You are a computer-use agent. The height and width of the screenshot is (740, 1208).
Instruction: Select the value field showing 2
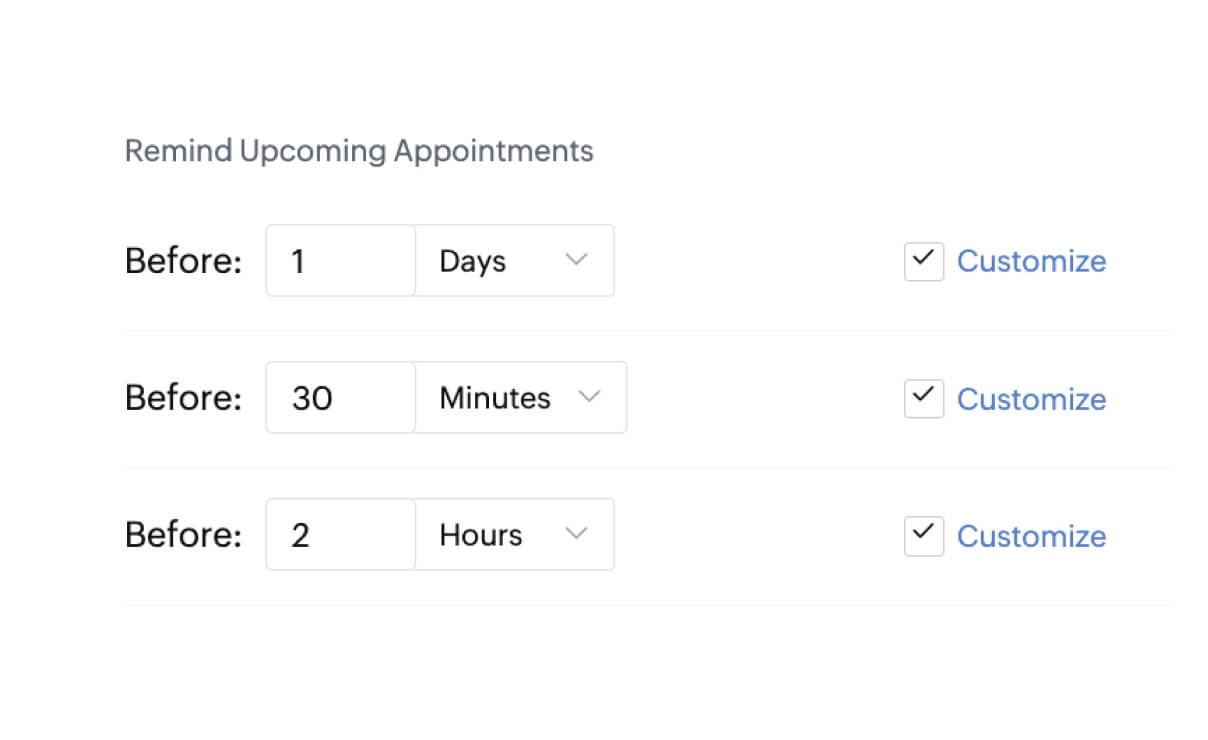click(340, 534)
